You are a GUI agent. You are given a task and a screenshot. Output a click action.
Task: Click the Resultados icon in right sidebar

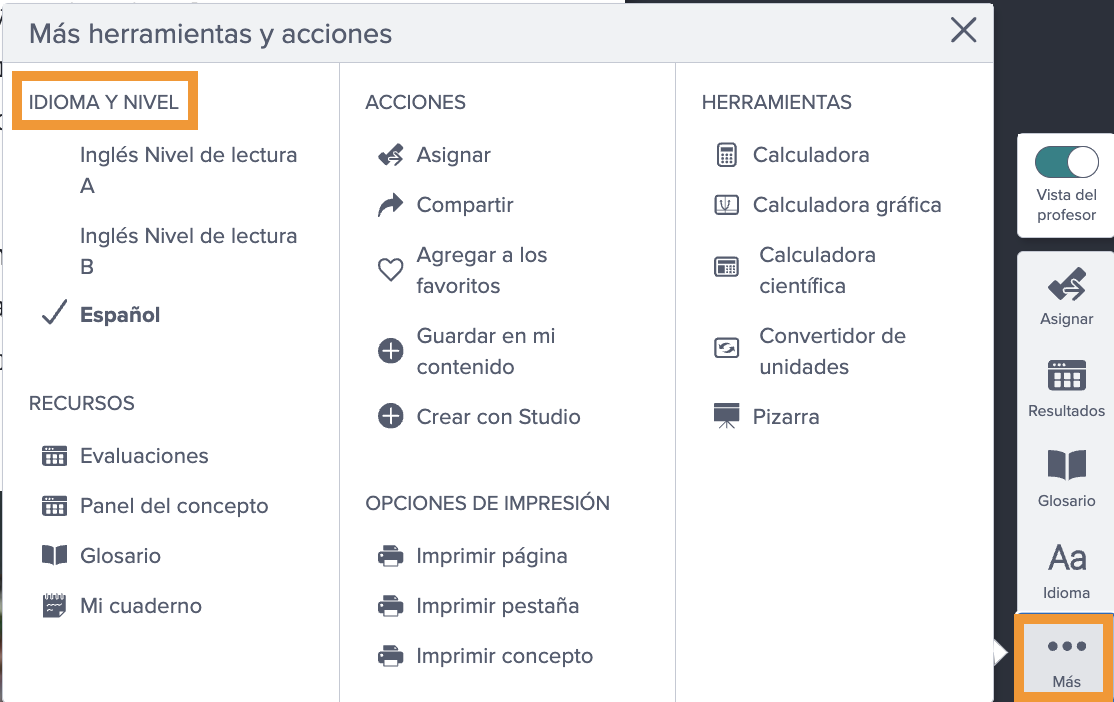click(x=1066, y=375)
